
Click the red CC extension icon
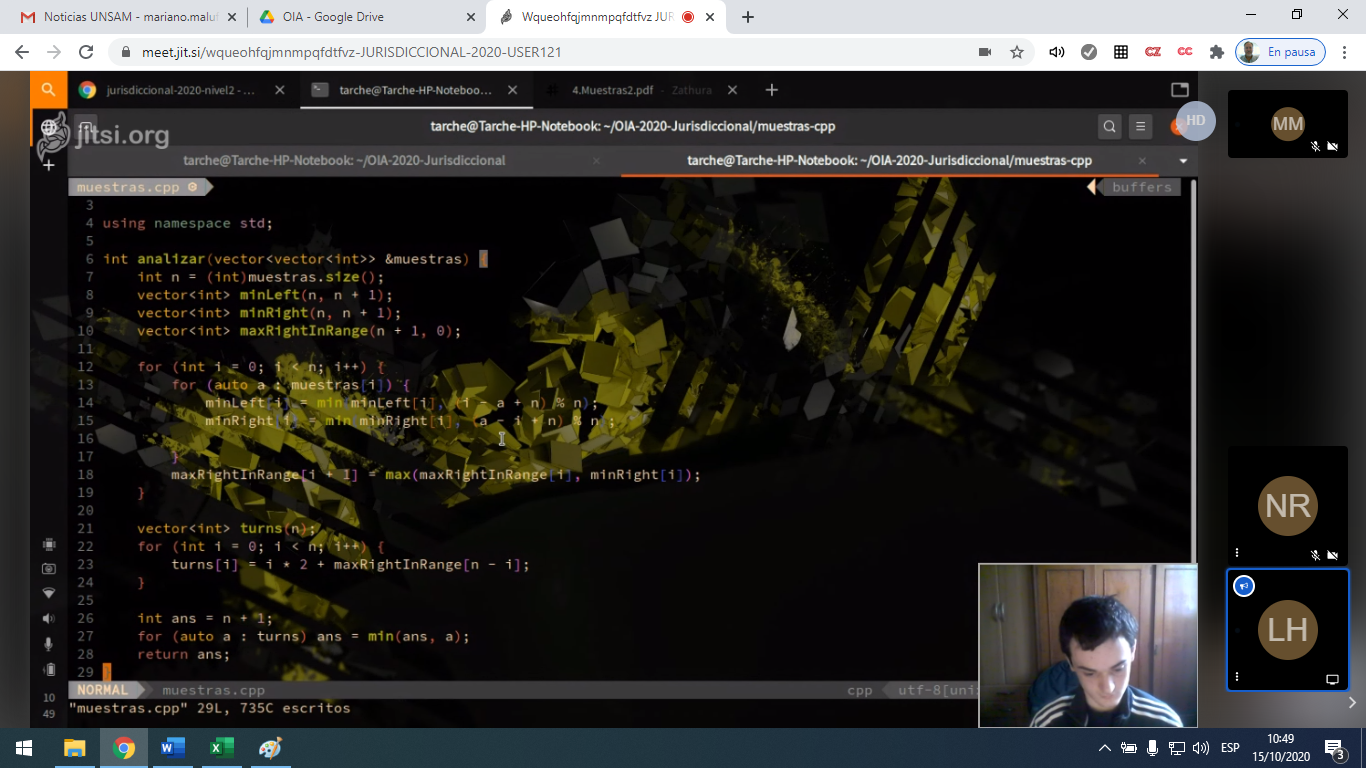tap(1185, 52)
